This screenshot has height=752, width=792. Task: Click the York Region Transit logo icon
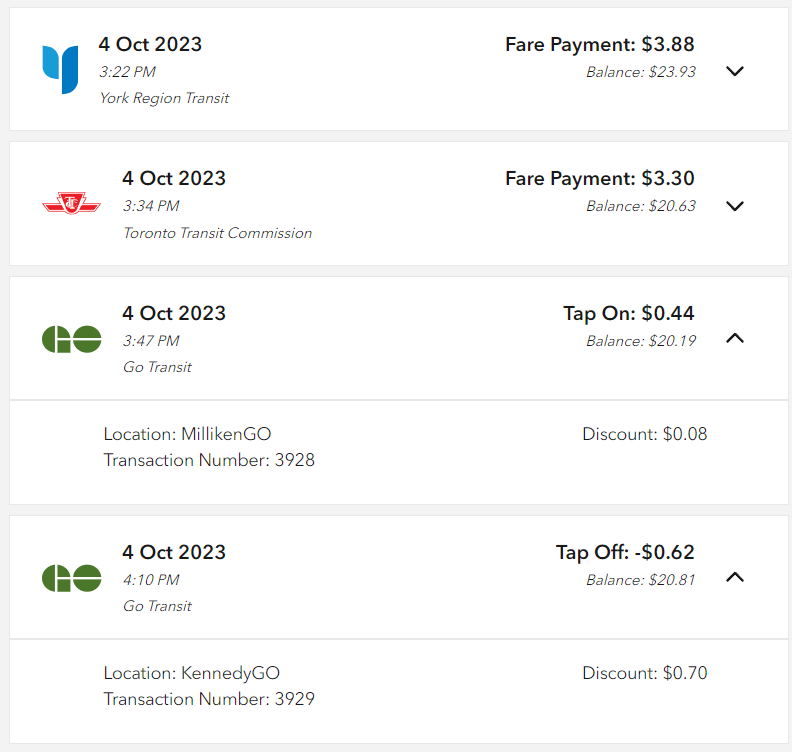coord(60,69)
